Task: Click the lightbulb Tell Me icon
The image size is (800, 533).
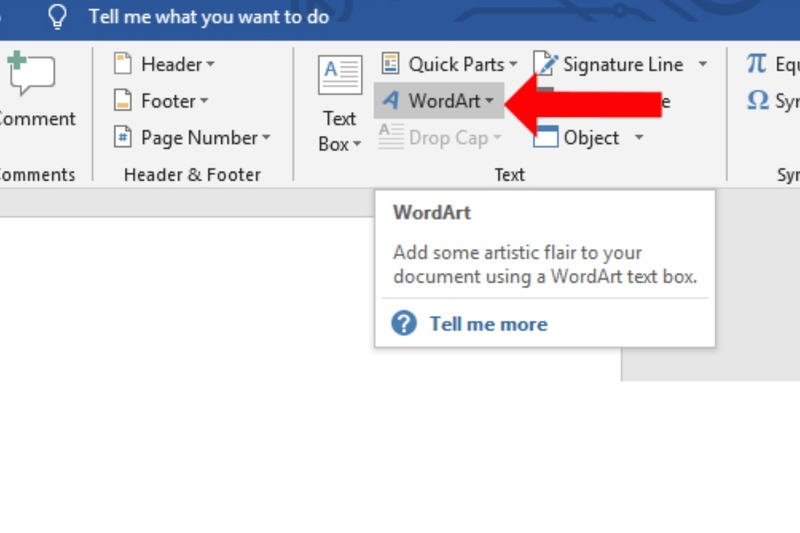Action: click(57, 16)
